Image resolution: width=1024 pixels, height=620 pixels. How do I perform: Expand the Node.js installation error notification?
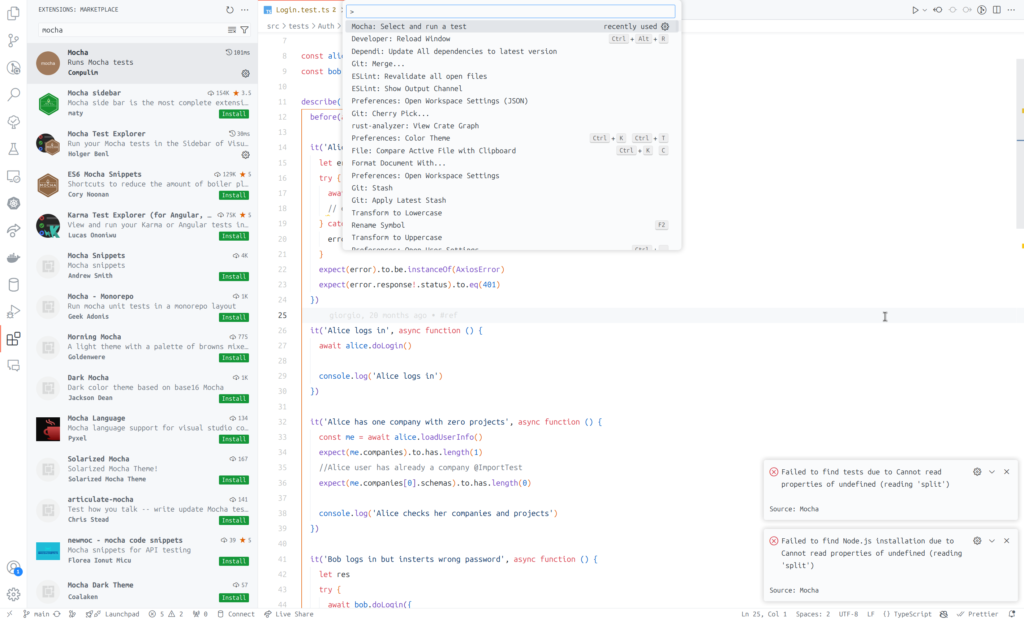coord(992,541)
